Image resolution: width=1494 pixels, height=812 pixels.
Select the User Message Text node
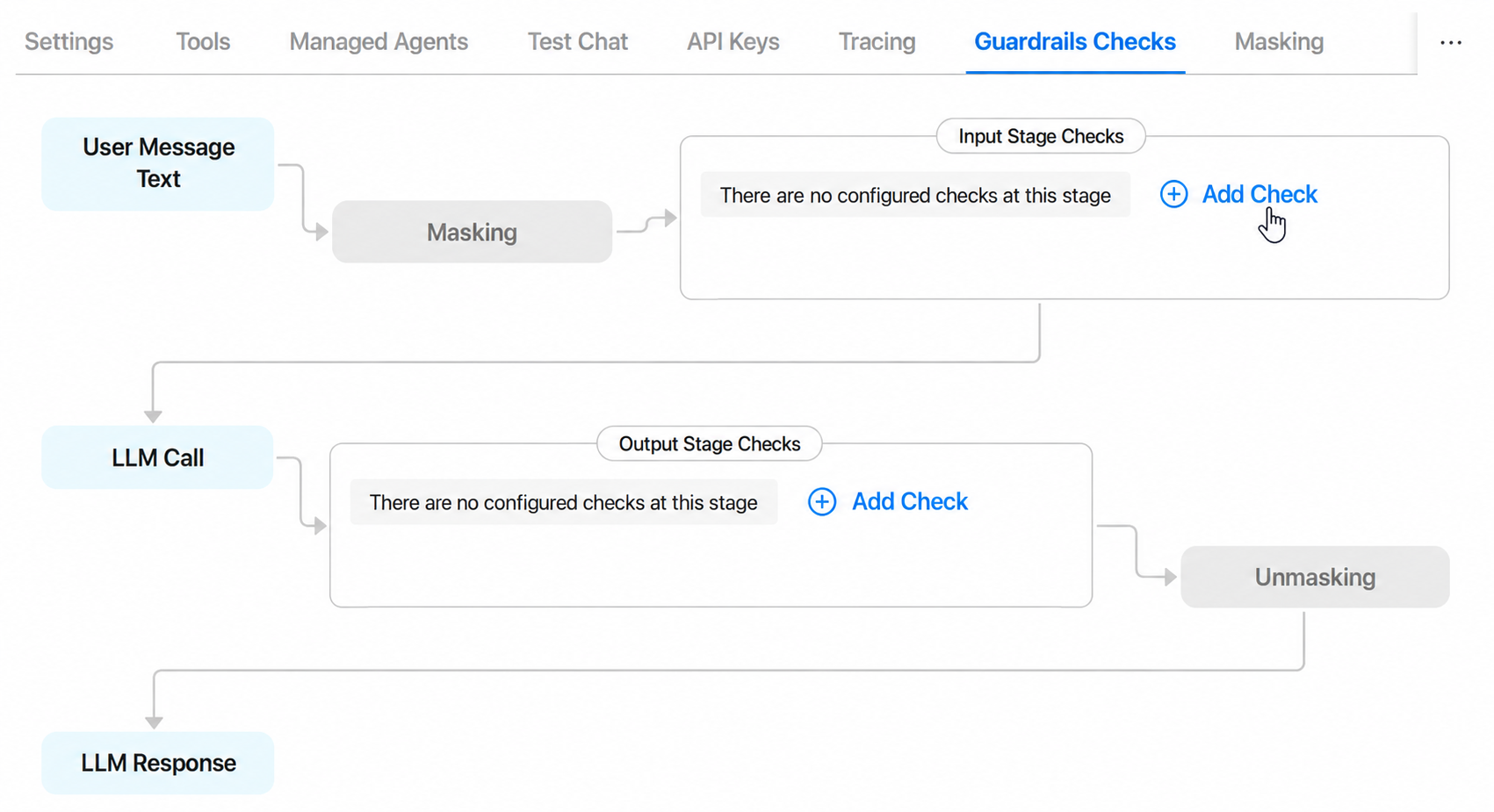coord(158,163)
